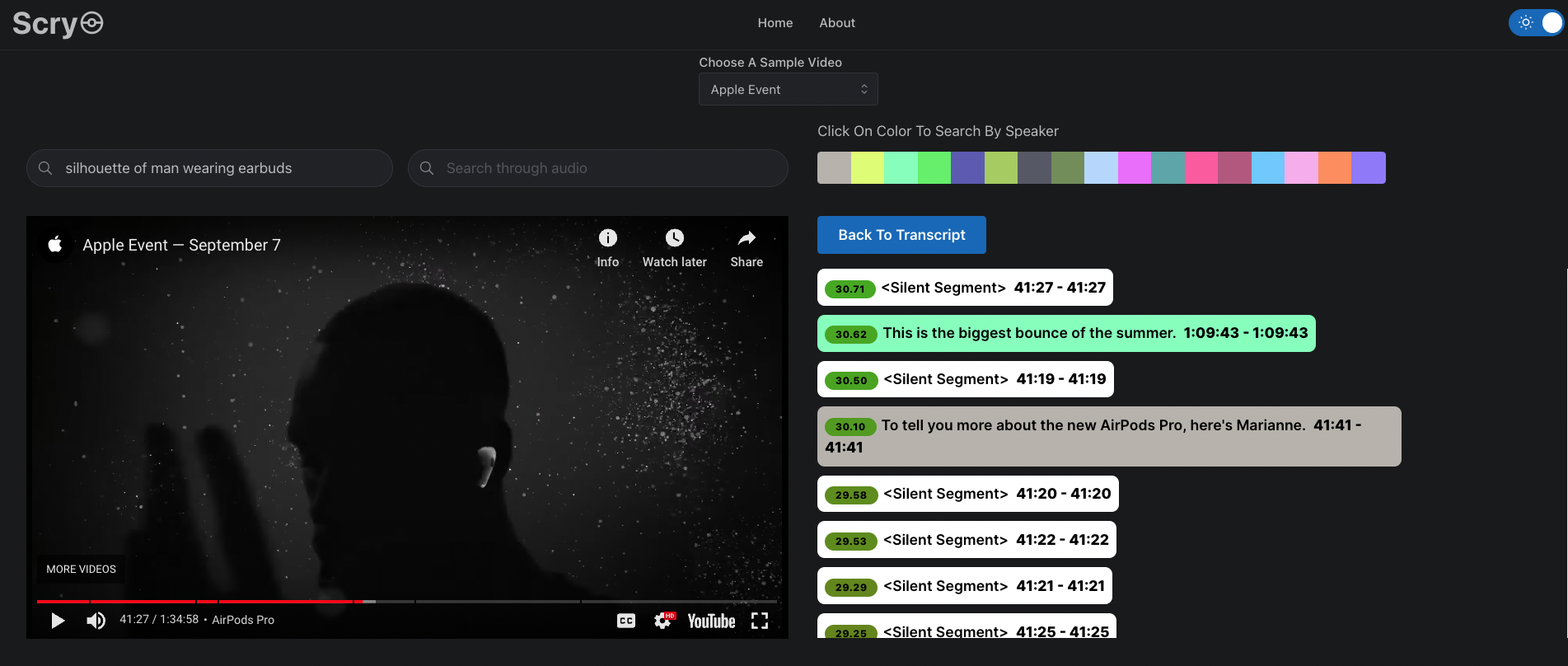The width and height of the screenshot is (1568, 666).
Task: Jump to Silent Segment 41:19 result
Action: 966,379
